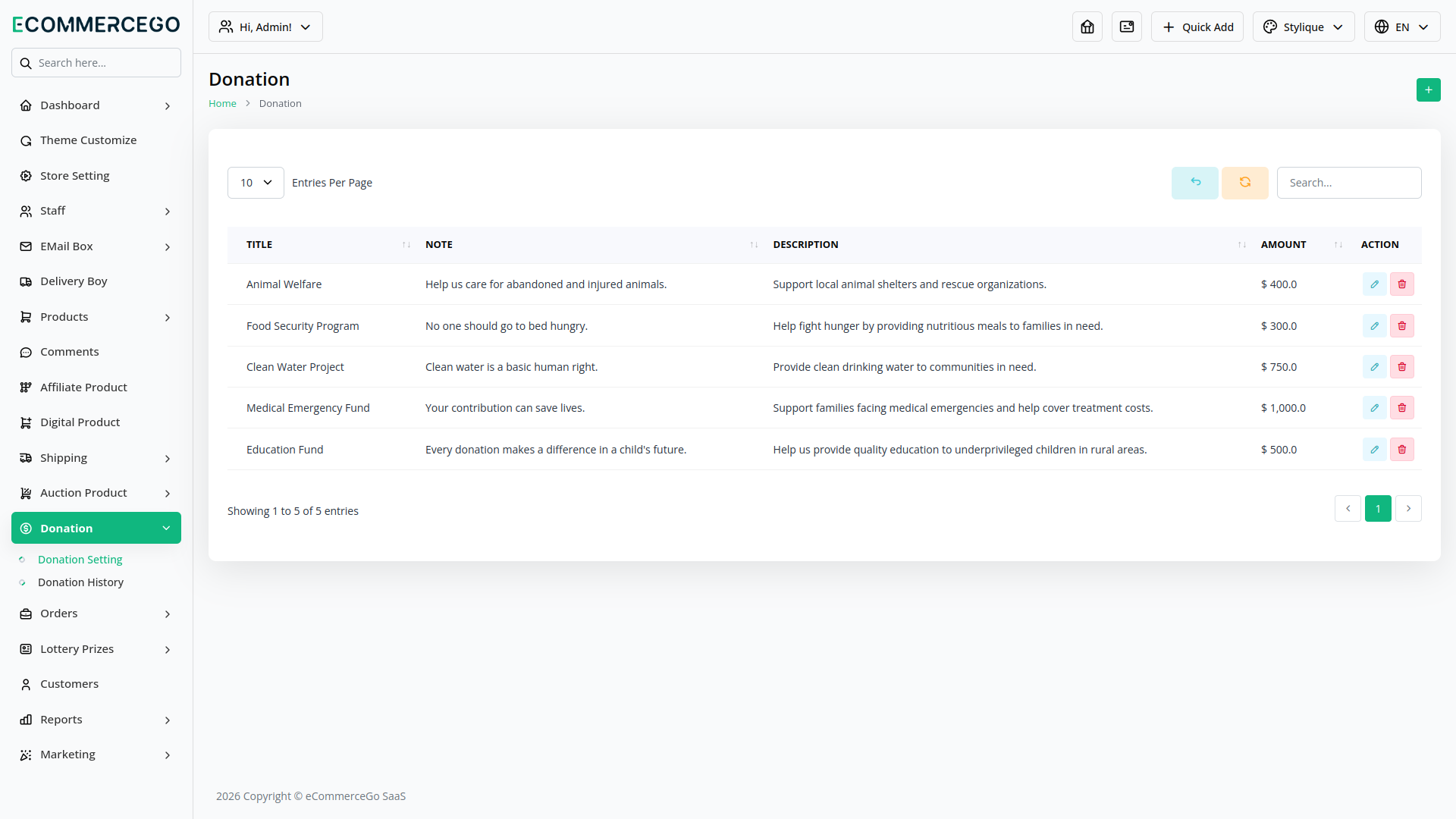Viewport: 1456px width, 819px height.
Task: Open the POS card icon in header
Action: click(1127, 27)
